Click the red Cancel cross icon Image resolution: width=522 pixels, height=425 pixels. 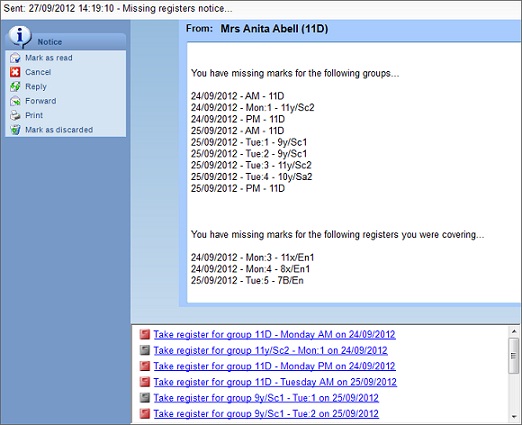(x=15, y=72)
